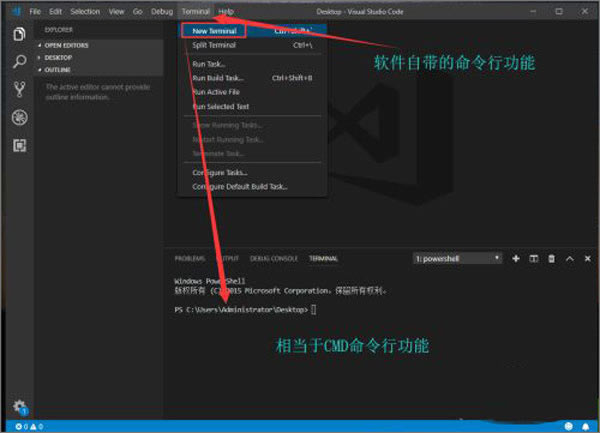Click the warnings count in status bar
Viewport: 600px width, 433px height.
[37, 426]
